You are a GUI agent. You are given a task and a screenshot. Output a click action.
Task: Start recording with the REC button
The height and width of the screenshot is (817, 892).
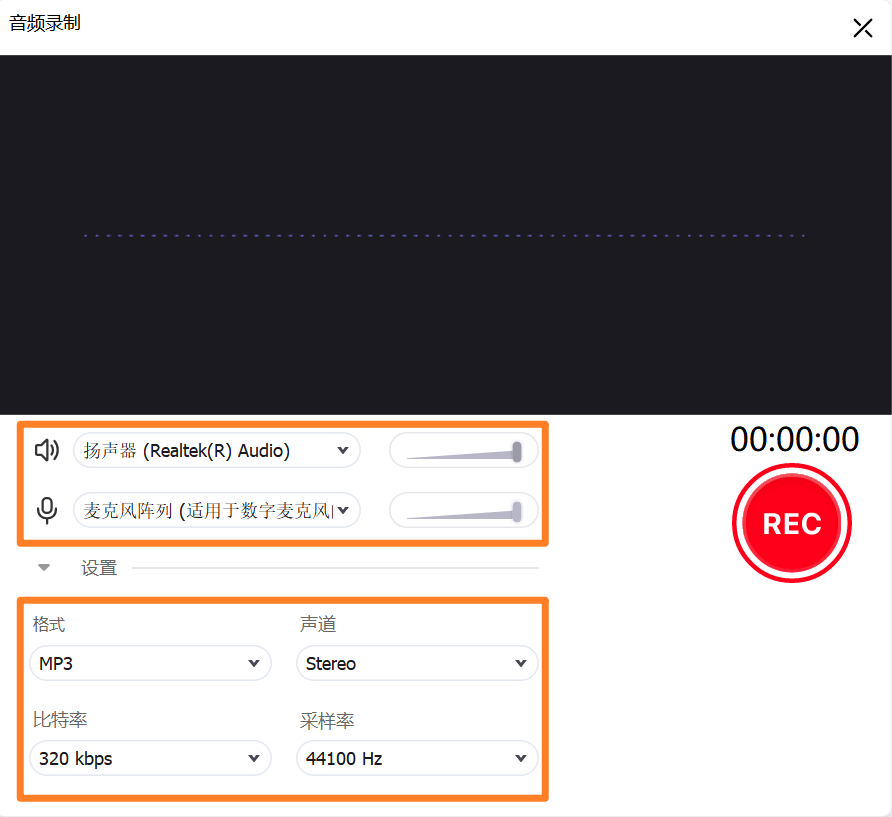pos(792,523)
